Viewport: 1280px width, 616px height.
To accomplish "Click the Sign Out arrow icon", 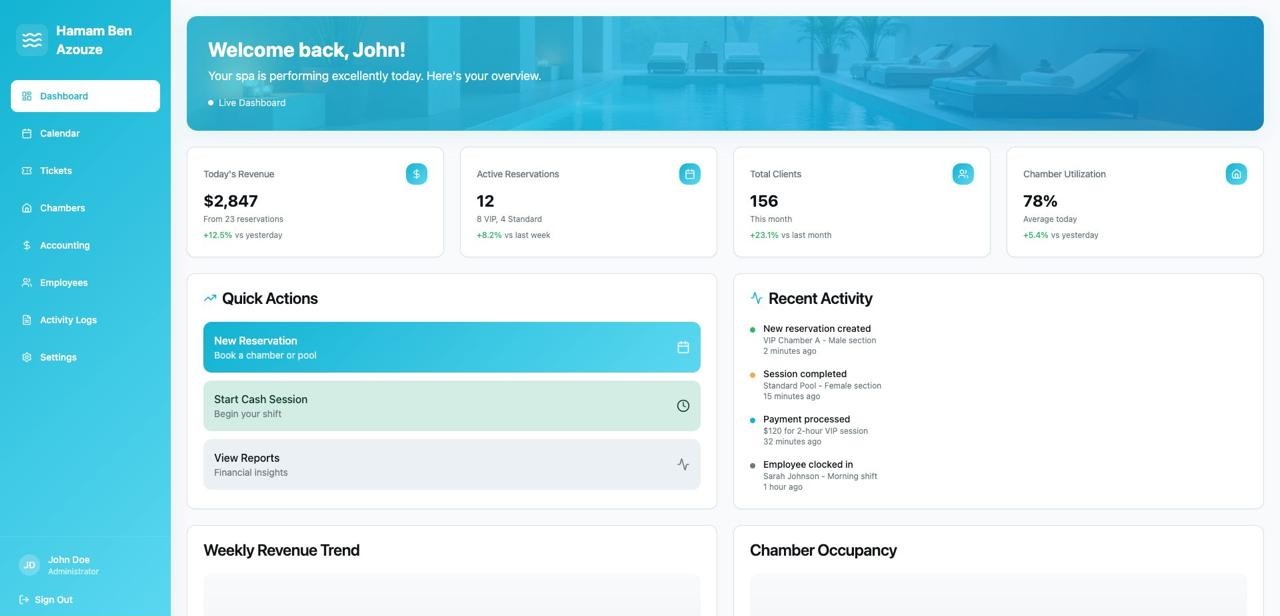I will tap(24, 600).
